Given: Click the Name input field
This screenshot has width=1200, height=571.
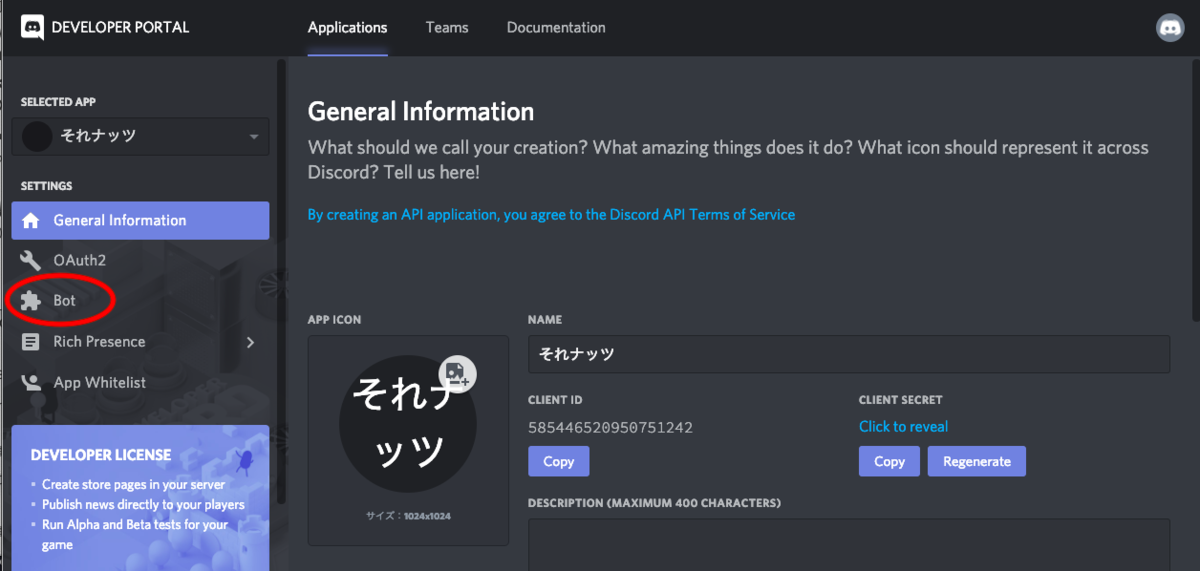Looking at the screenshot, I should [849, 353].
